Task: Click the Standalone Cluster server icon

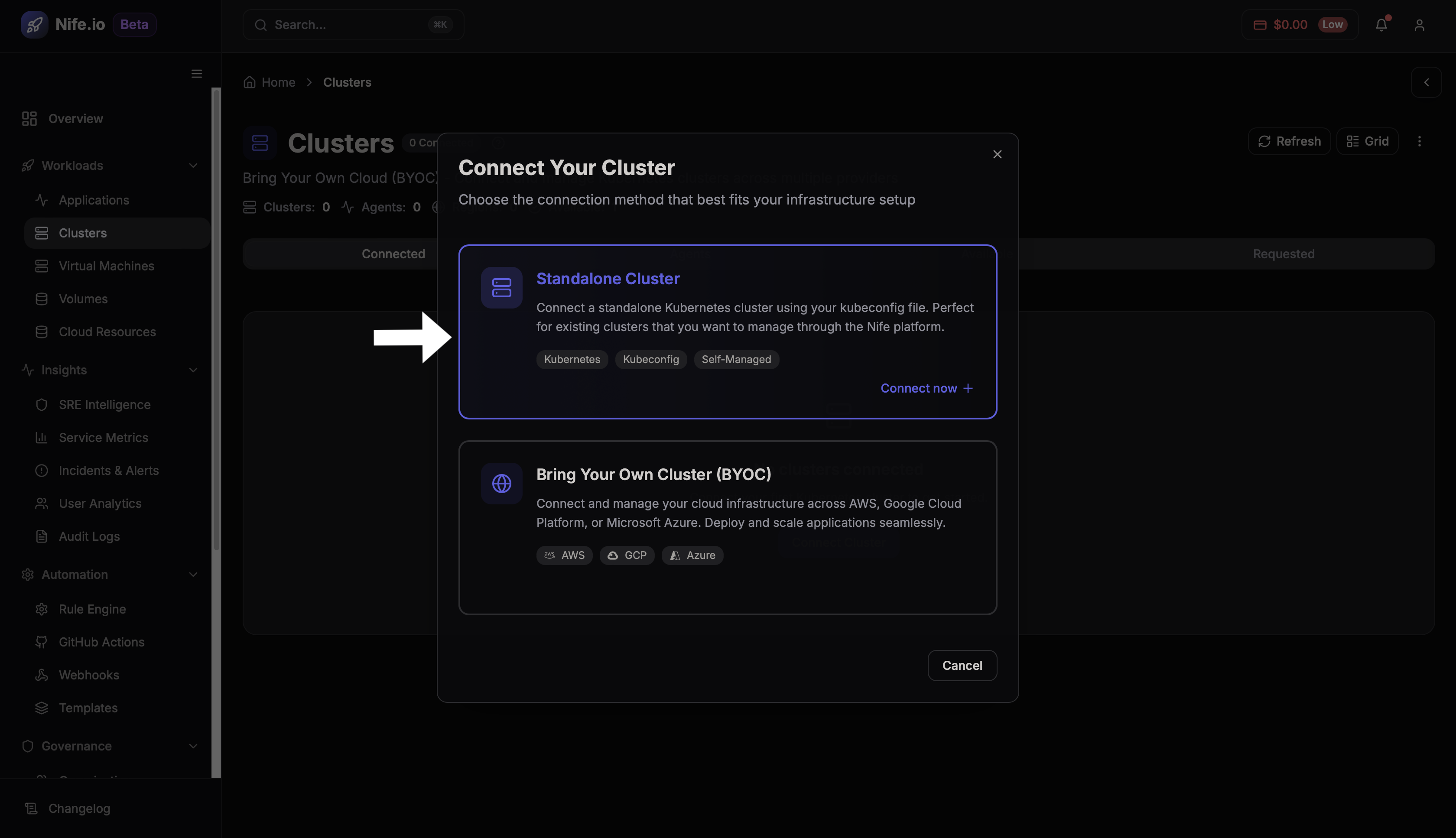Action: point(500,287)
